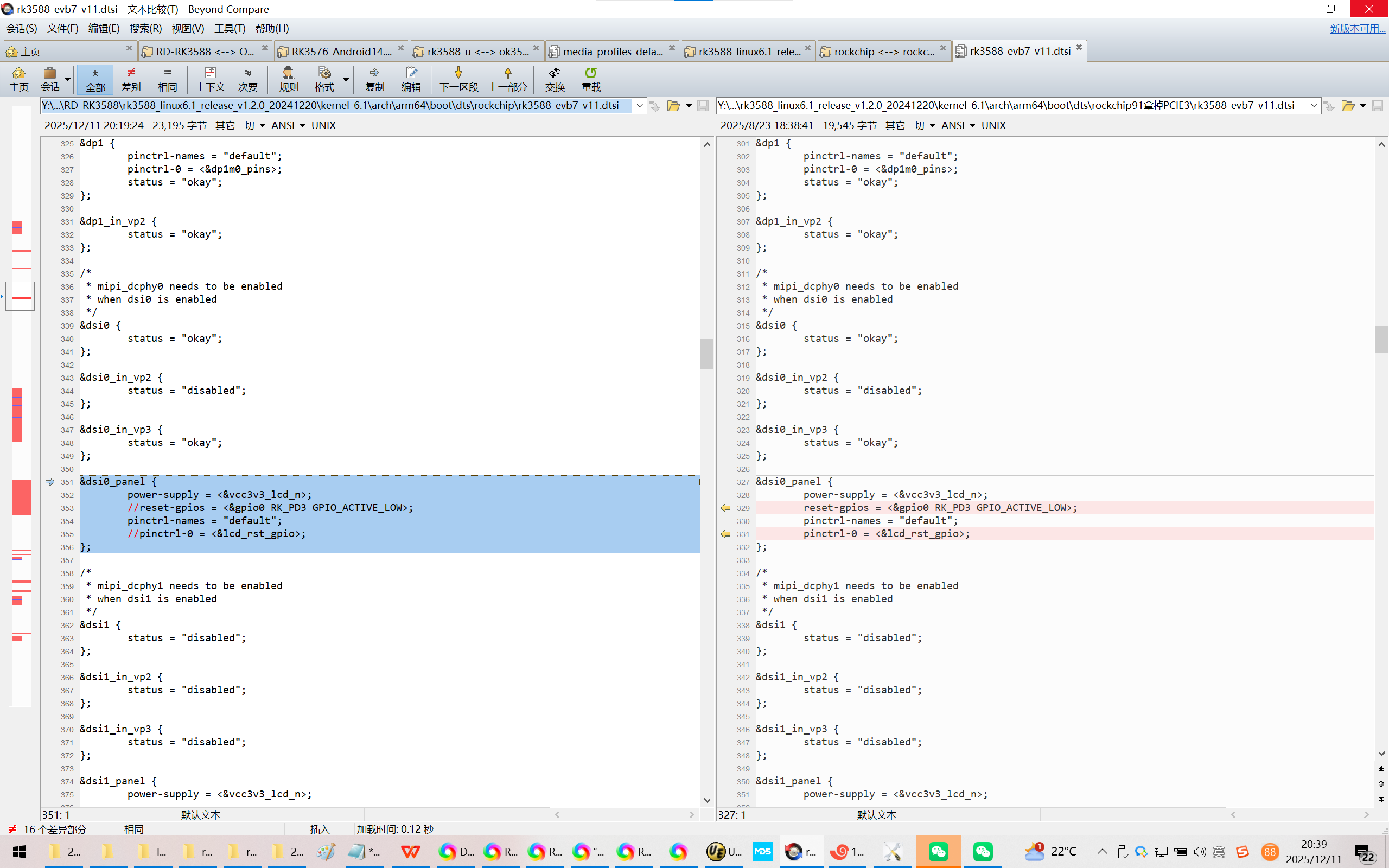Open the Tools (工具) menu
This screenshot has width=1389, height=868.
tap(230, 28)
